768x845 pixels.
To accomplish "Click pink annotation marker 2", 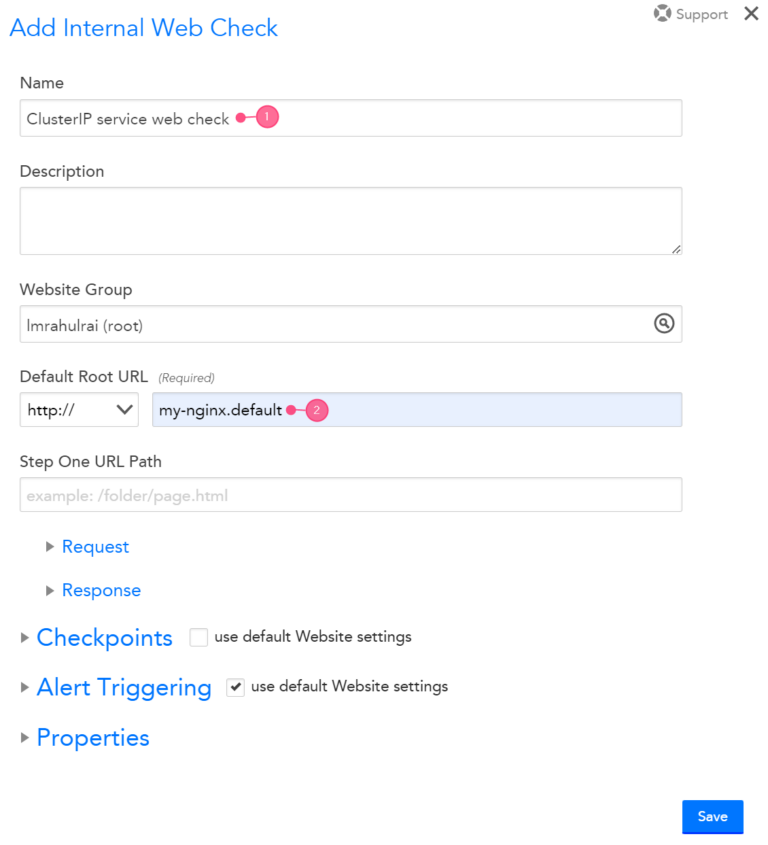I will point(316,410).
